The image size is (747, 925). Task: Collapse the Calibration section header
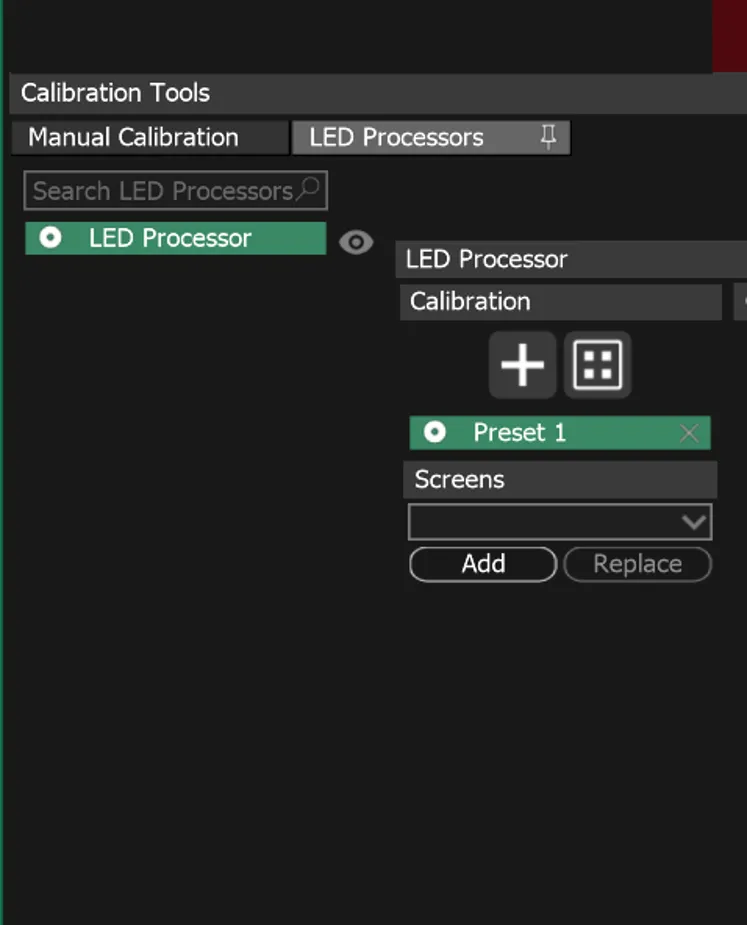pos(561,302)
